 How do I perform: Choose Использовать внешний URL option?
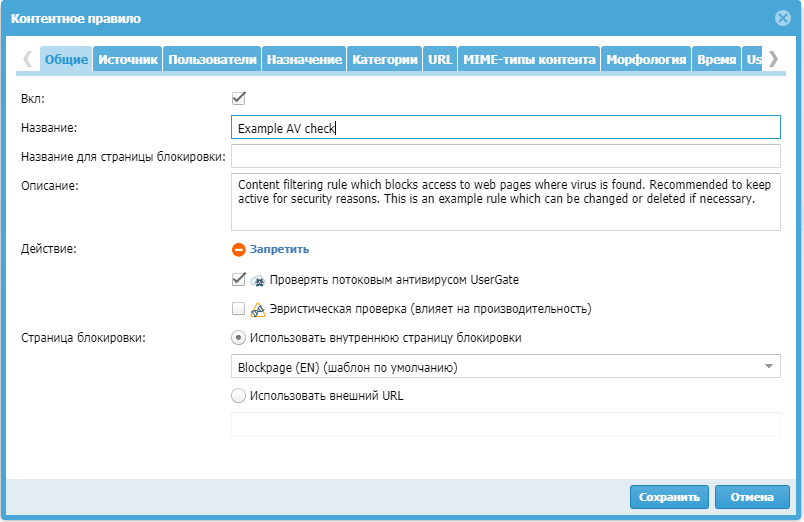238,395
